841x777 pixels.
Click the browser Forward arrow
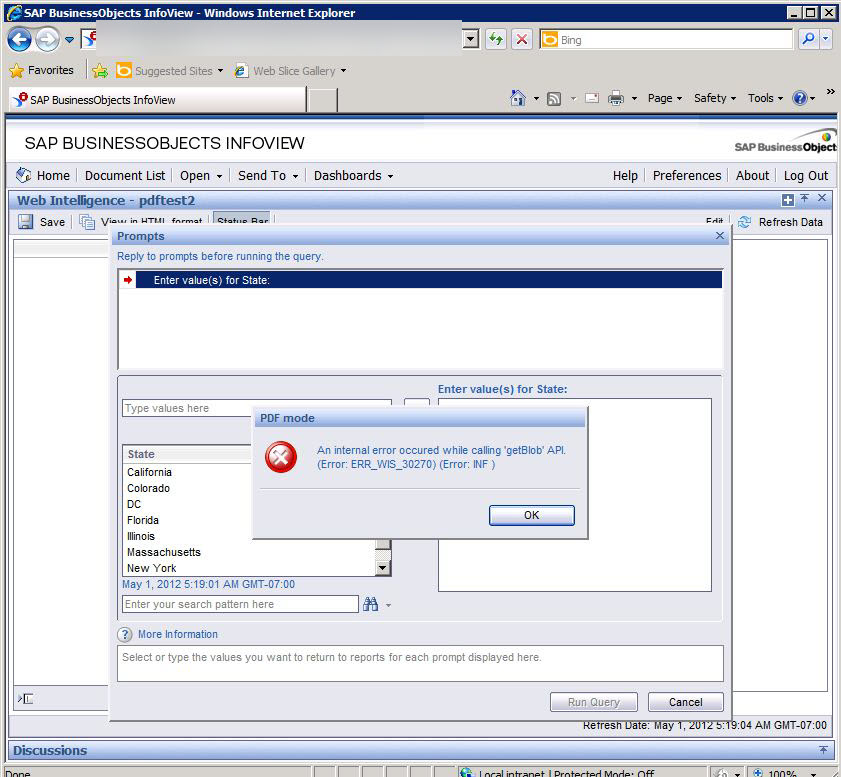point(48,39)
